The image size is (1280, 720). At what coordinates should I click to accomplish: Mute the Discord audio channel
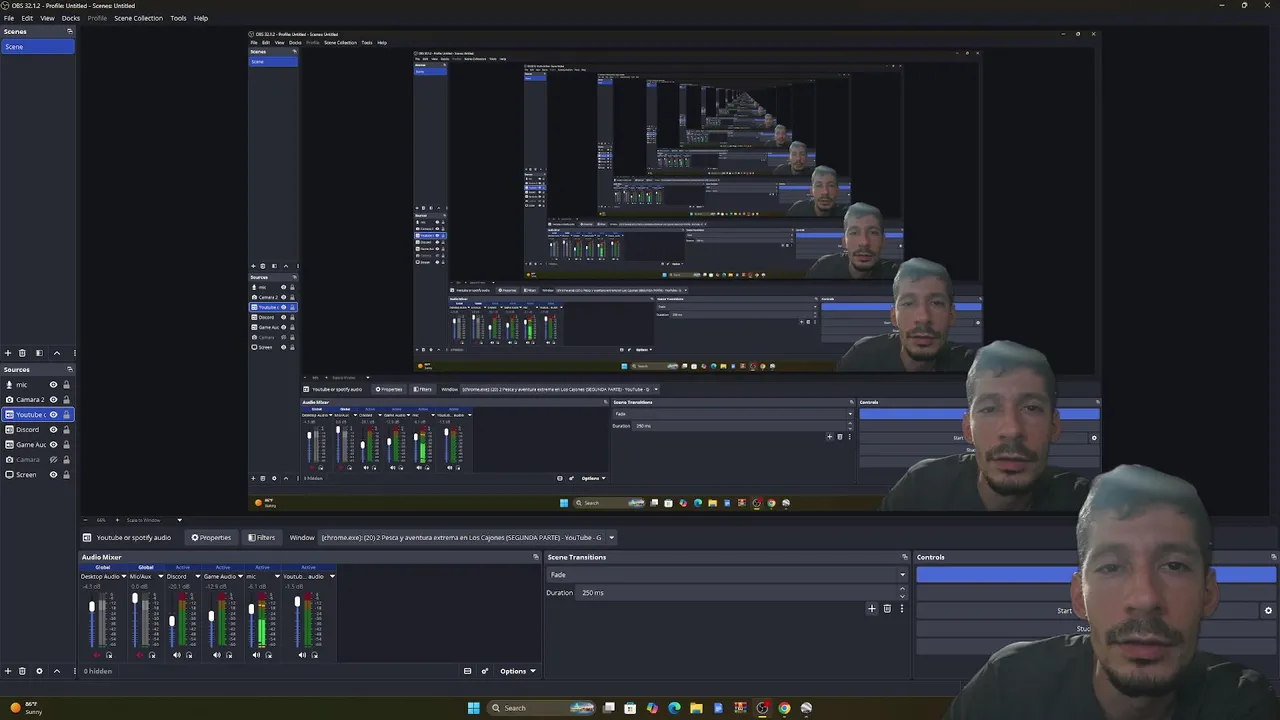pos(177,655)
